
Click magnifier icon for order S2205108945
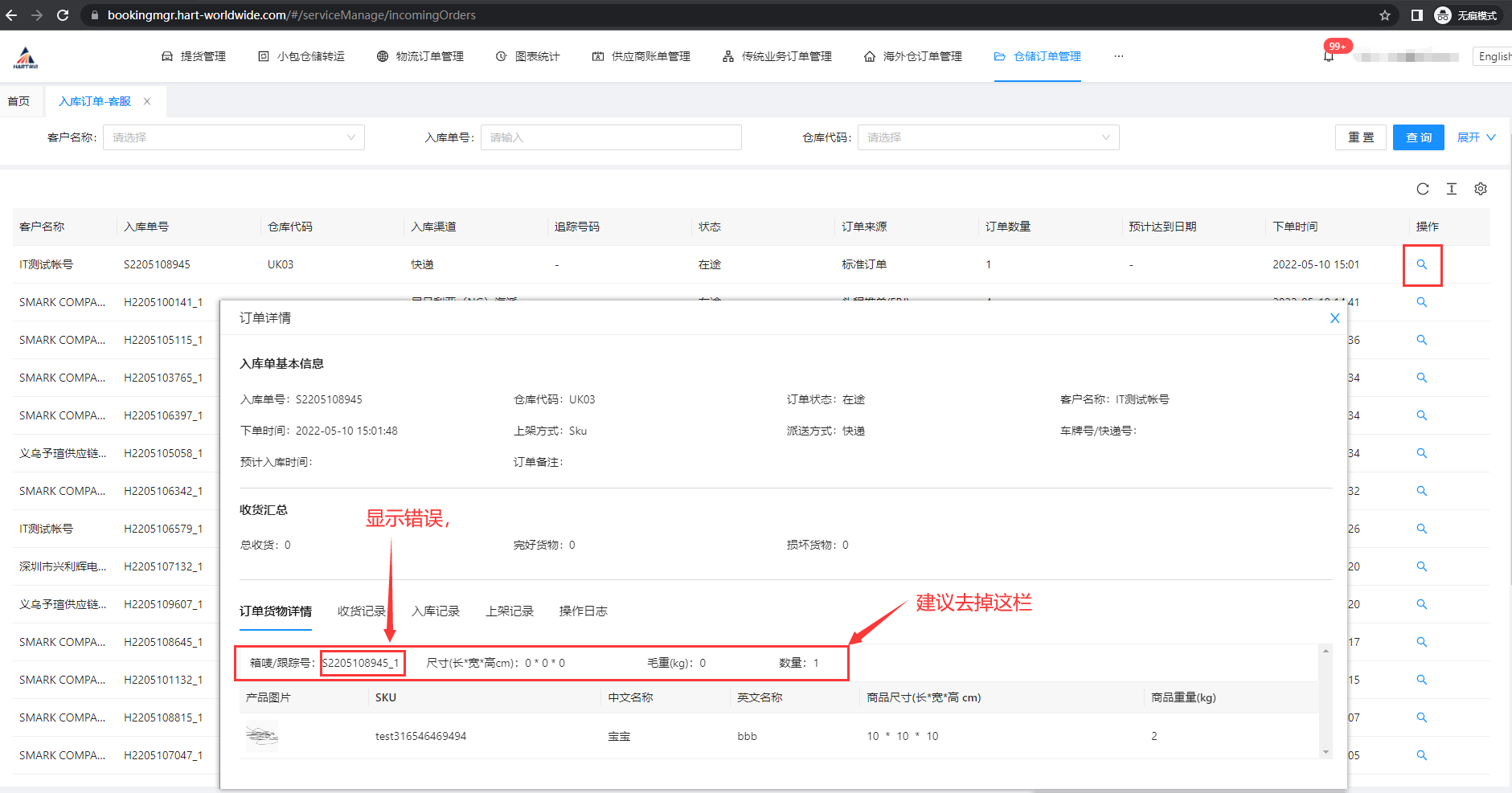(1422, 264)
